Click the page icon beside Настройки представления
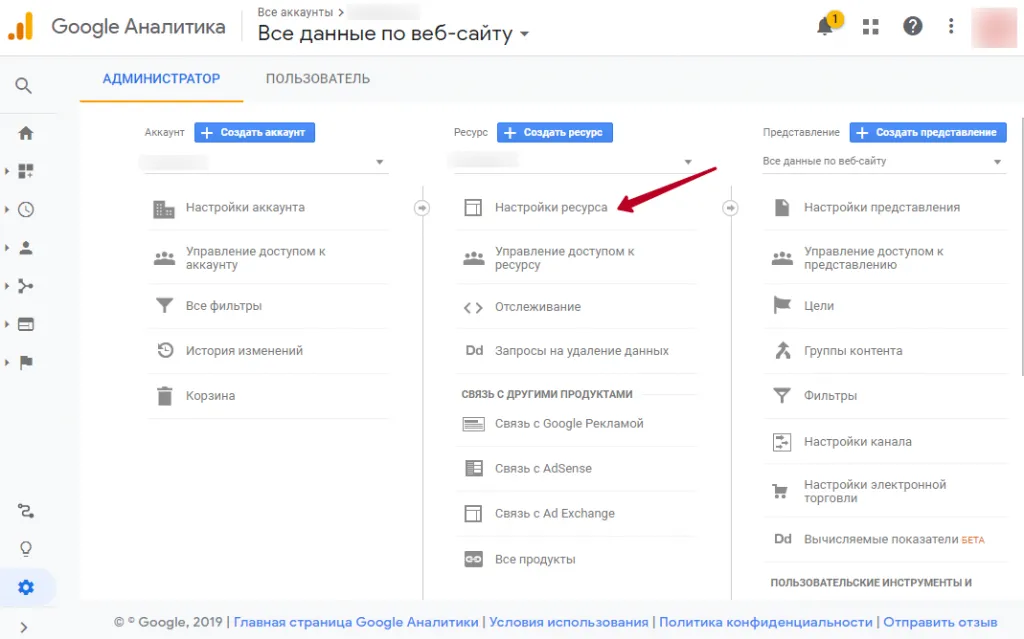1024x639 pixels. point(782,208)
